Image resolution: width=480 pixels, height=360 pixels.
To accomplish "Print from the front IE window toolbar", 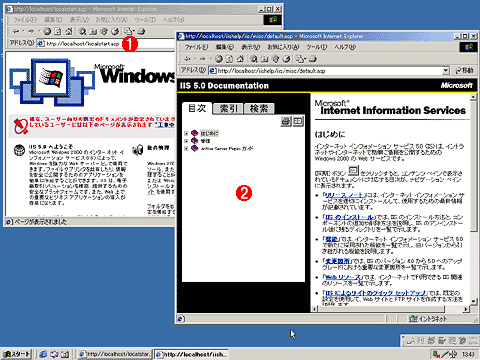I will point(312,59).
